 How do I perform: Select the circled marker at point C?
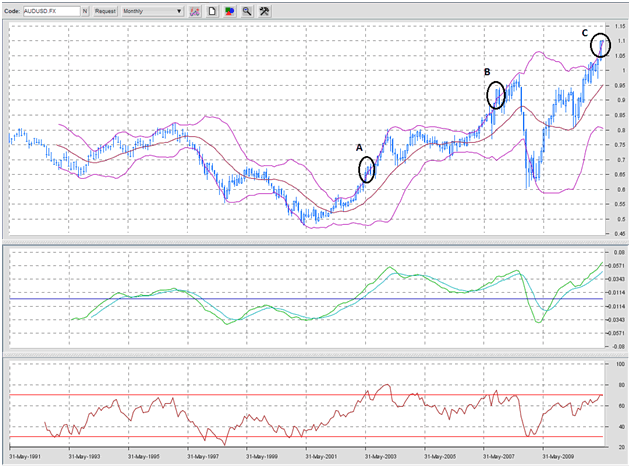600,44
